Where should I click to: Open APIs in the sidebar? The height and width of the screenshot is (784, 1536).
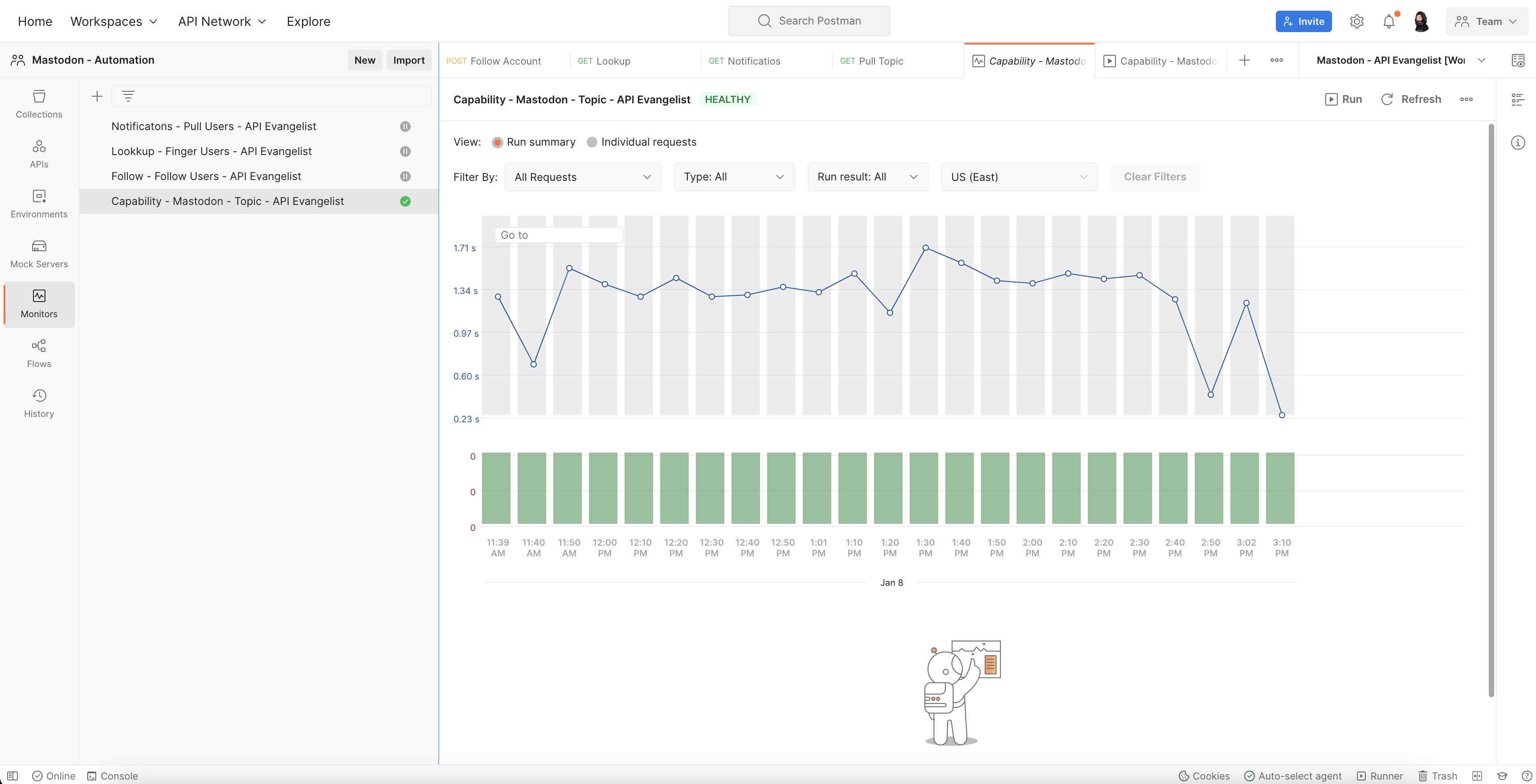39,154
